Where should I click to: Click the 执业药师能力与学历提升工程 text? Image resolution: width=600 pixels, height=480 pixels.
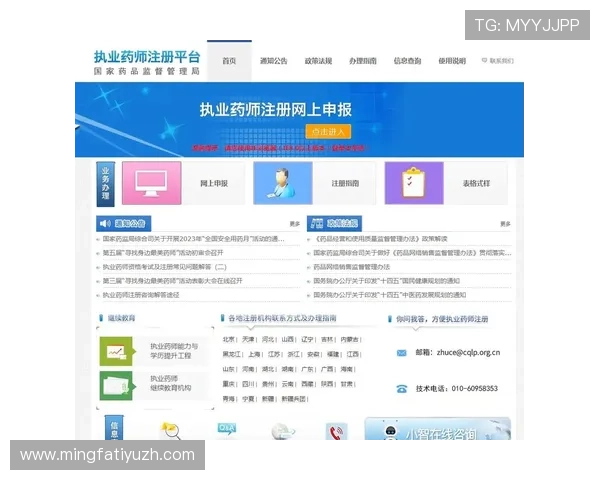(x=174, y=351)
